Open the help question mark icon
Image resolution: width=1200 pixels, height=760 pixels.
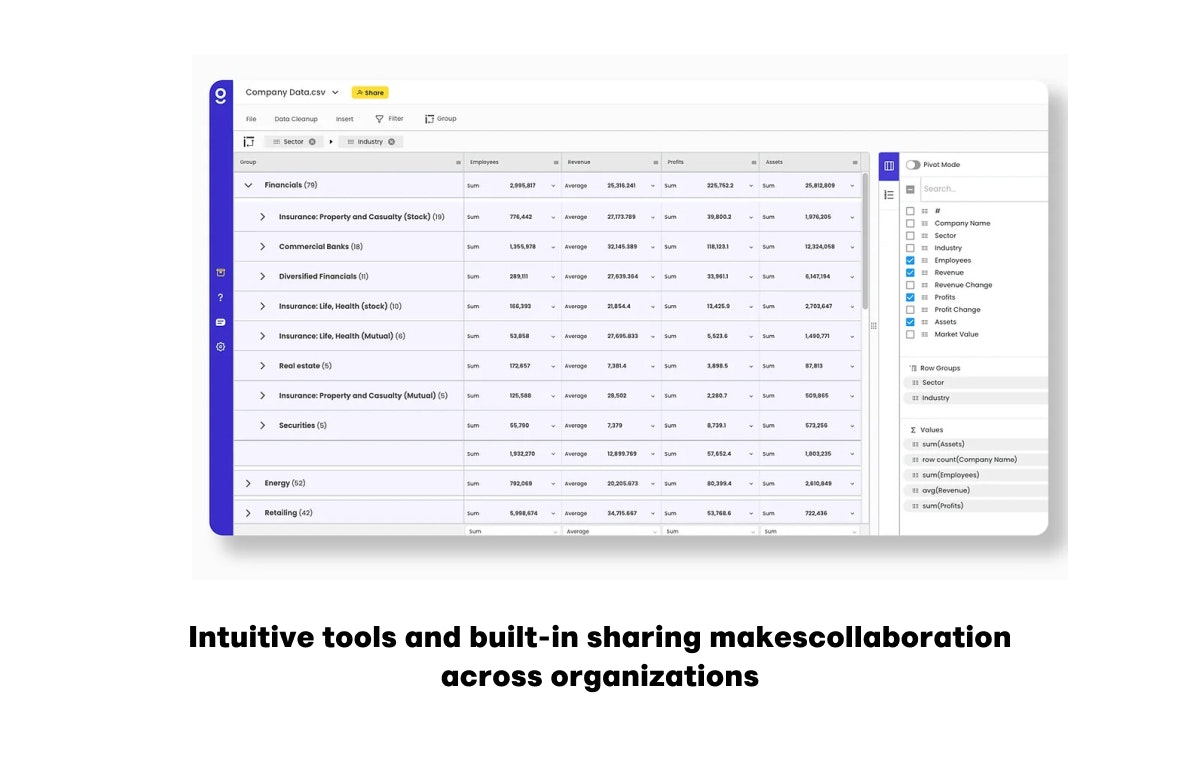pos(221,297)
